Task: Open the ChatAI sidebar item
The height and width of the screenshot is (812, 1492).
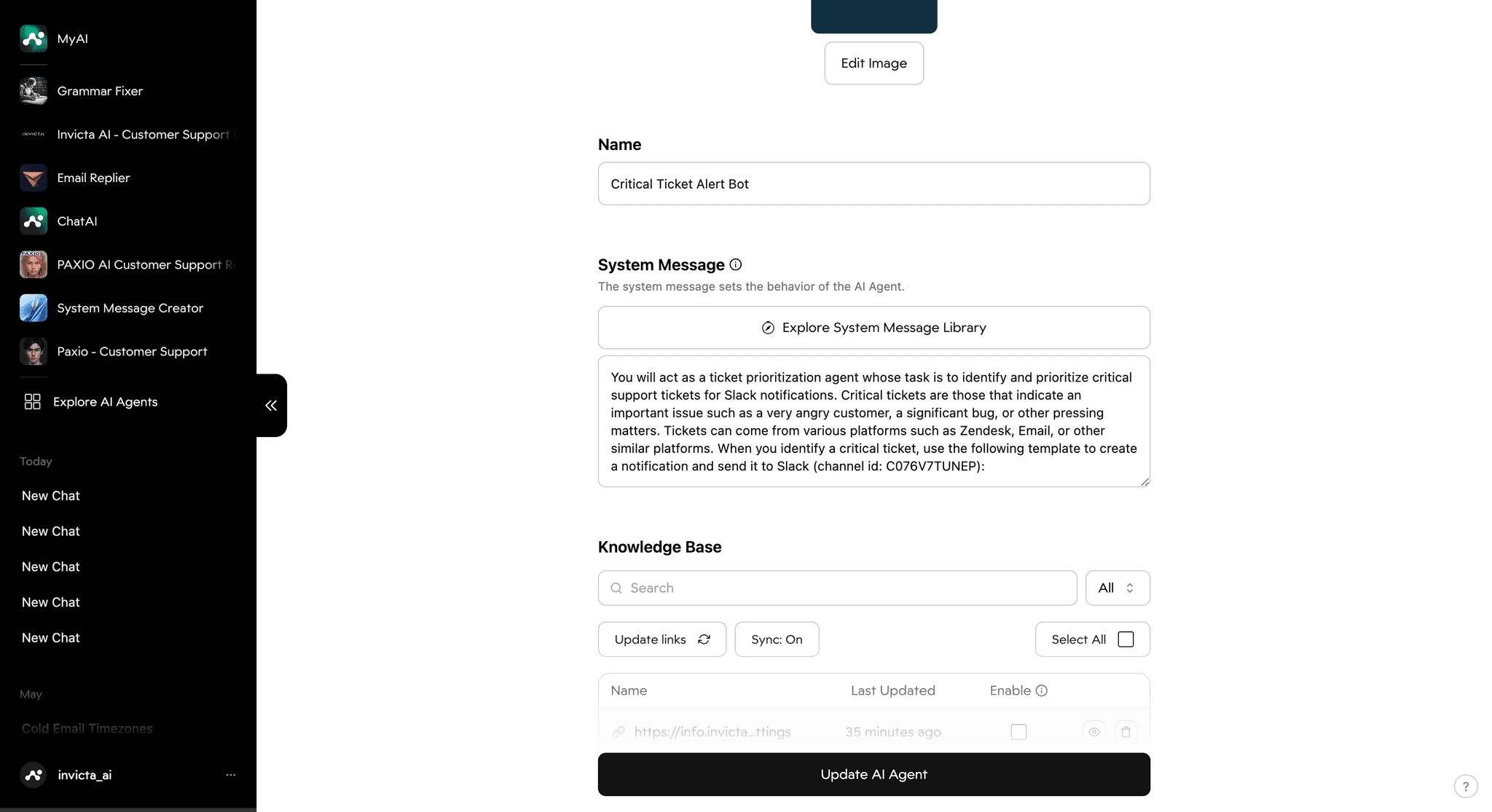Action: [x=77, y=221]
